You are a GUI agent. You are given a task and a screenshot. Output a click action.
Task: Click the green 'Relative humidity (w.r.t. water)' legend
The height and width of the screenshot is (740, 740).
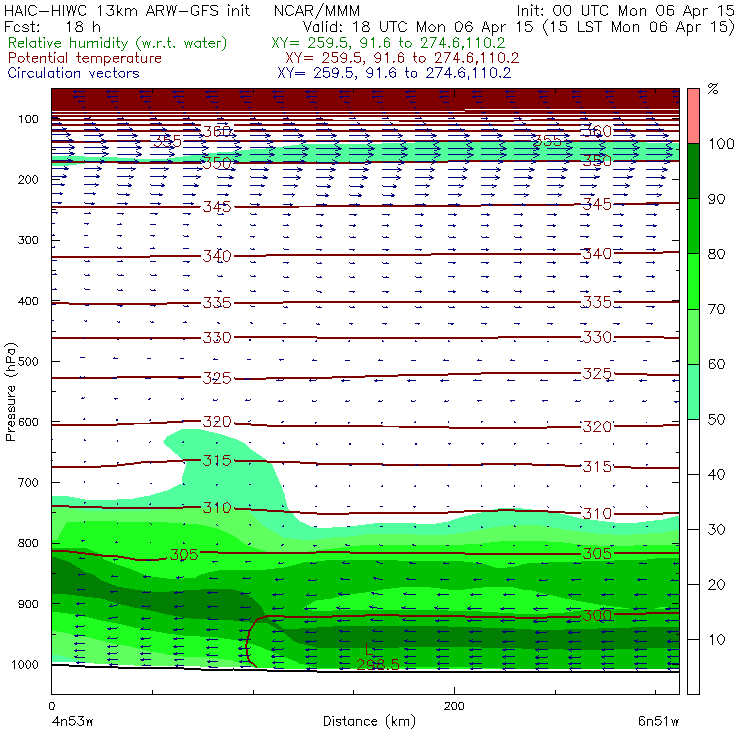[118, 43]
